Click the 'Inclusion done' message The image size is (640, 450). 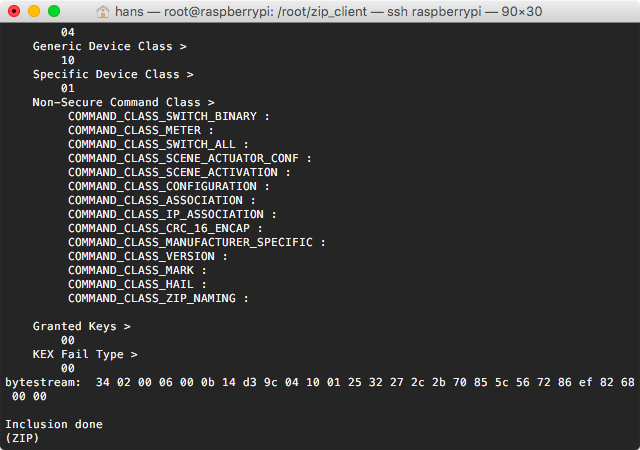pyautogui.click(x=53, y=424)
